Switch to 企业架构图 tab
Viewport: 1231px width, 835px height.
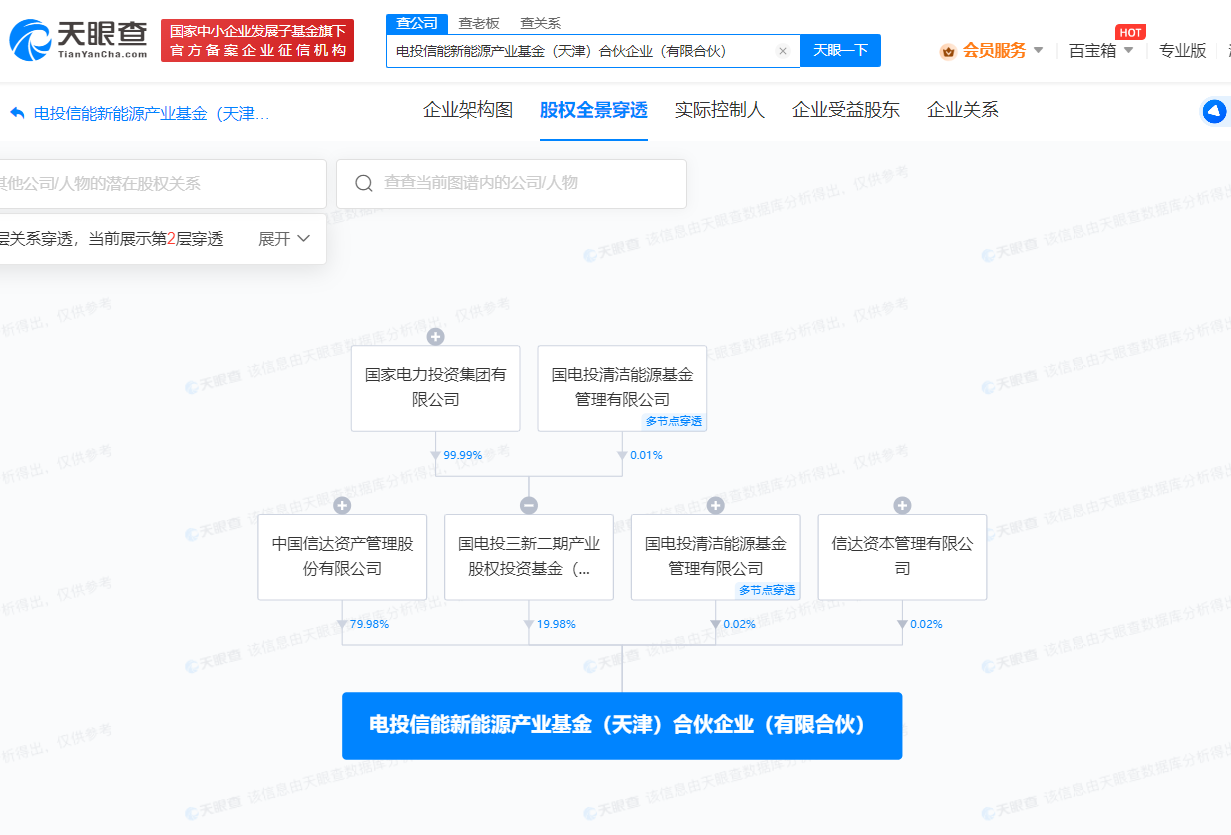[x=468, y=110]
